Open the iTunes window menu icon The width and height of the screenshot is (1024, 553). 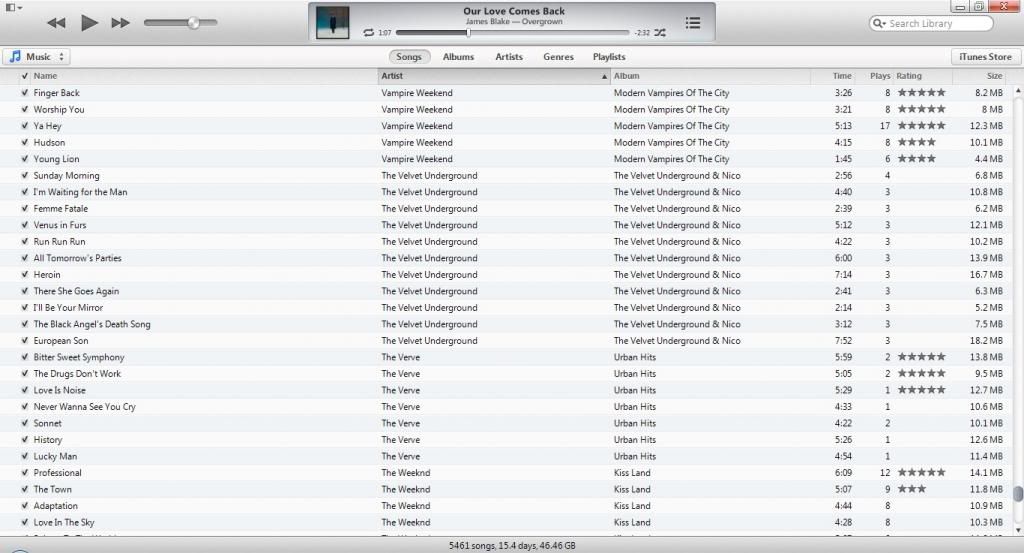click(13, 7)
